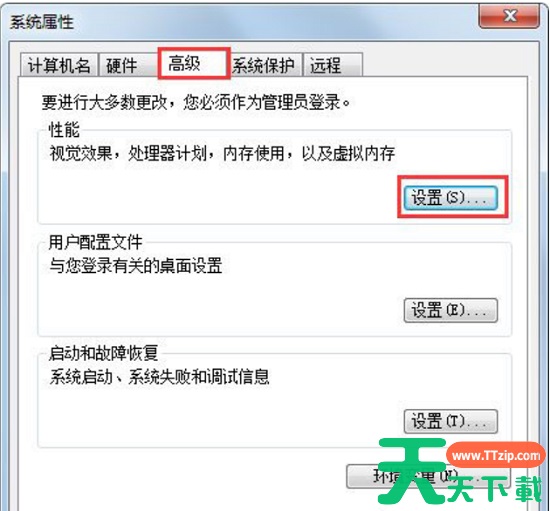Click the www.TTzip.com orange badge
This screenshot has height=511, width=550.
(496, 455)
